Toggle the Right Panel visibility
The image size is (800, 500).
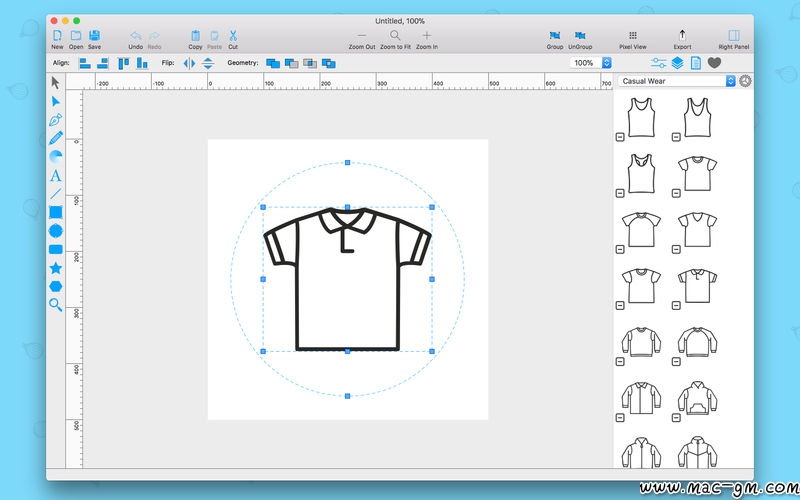coord(734,36)
